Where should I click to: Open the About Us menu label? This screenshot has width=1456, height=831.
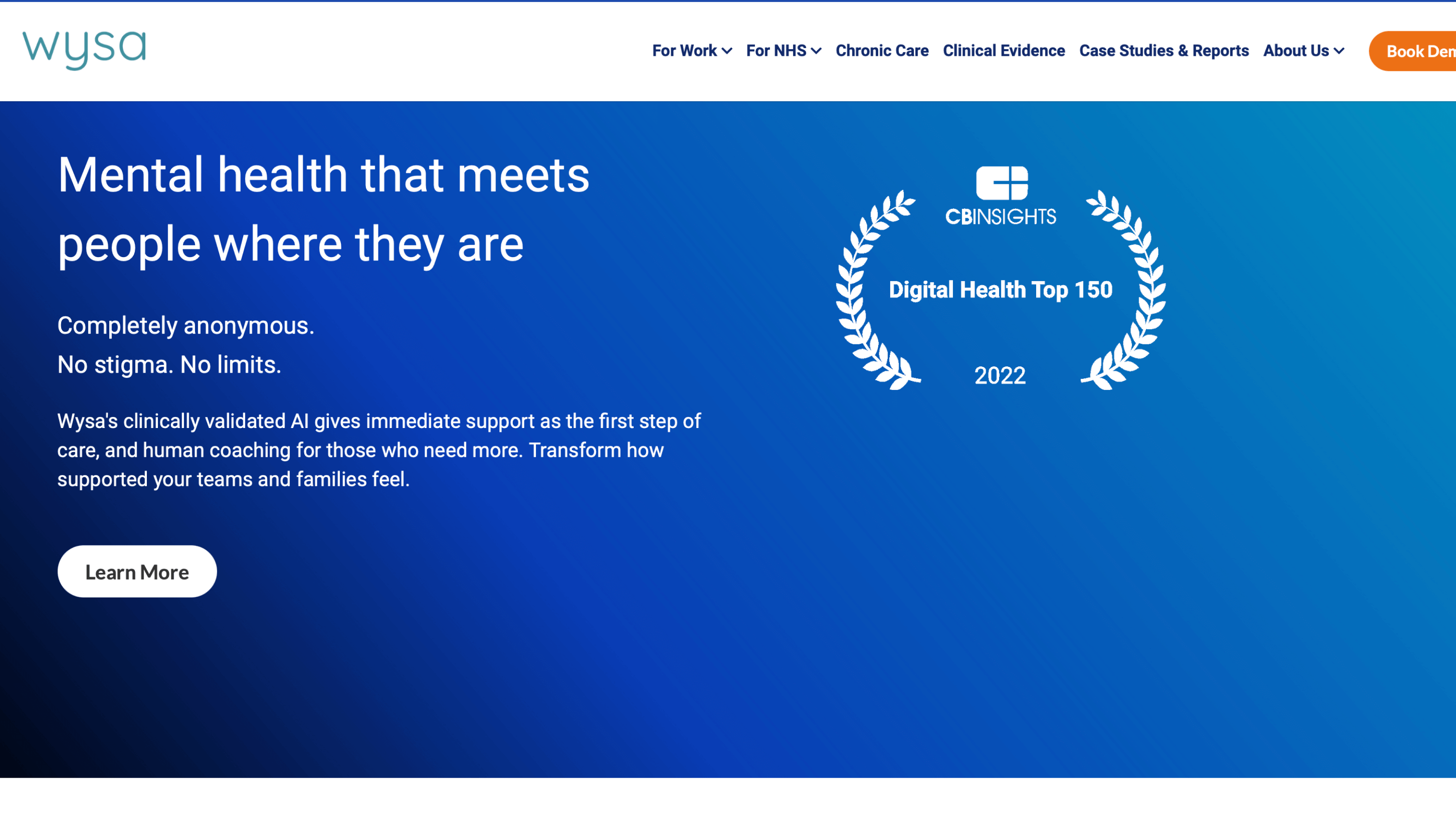click(x=1296, y=51)
